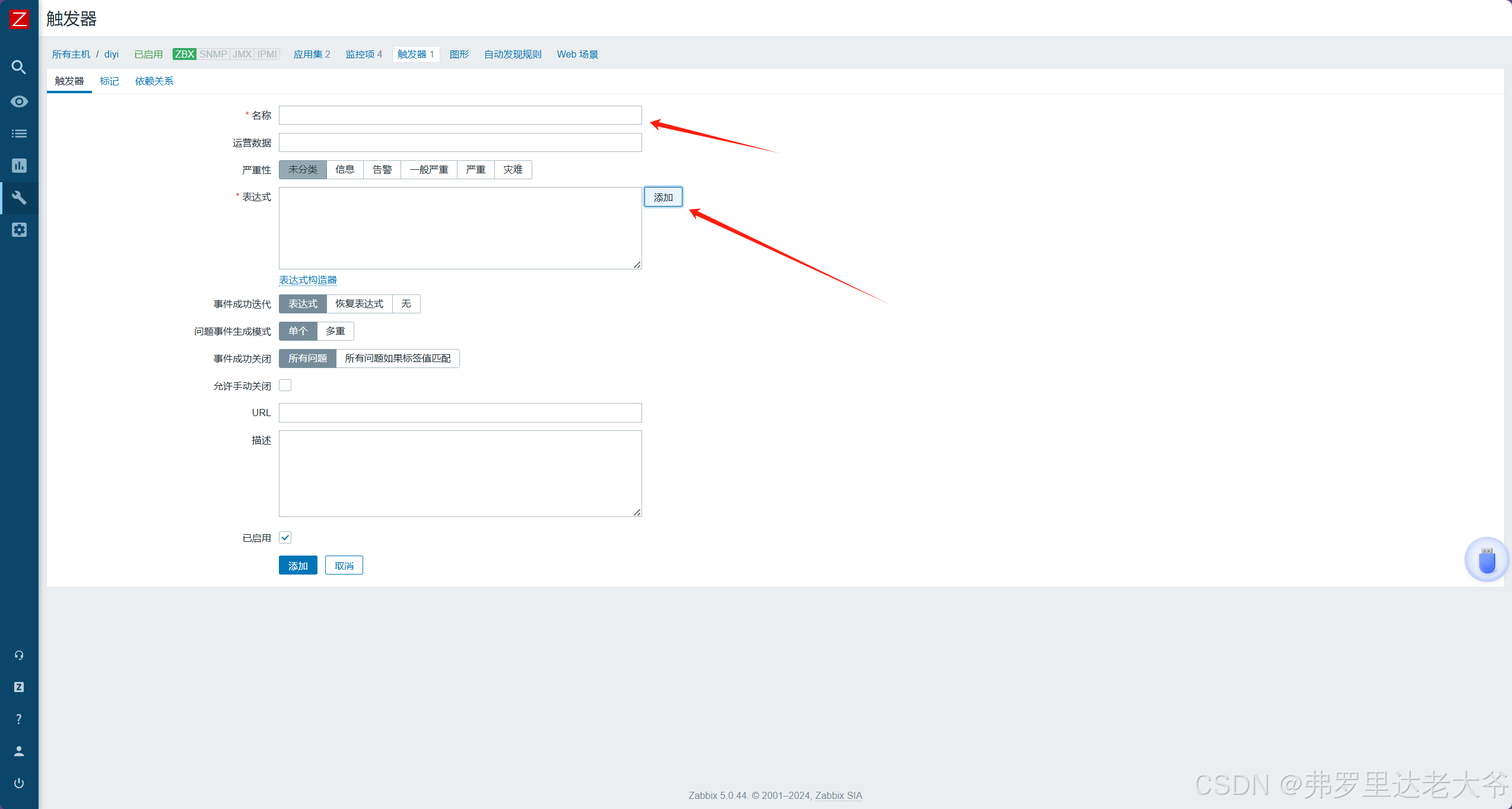The height and width of the screenshot is (809, 1512).
Task: Choose 多重 problem event generation mode
Action: (335, 331)
